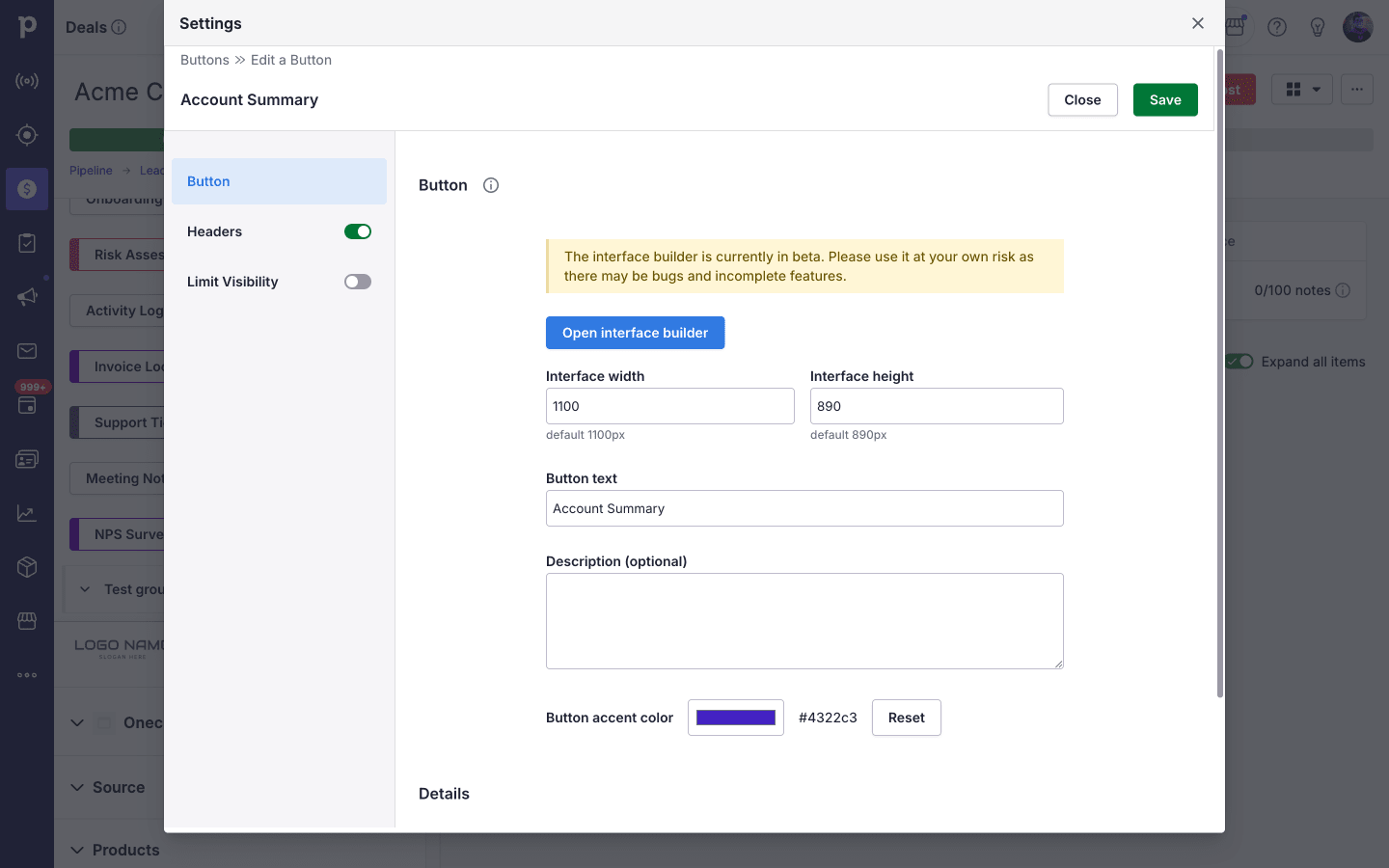Image resolution: width=1389 pixels, height=868 pixels.
Task: Click the Interface width input field
Action: pos(670,406)
